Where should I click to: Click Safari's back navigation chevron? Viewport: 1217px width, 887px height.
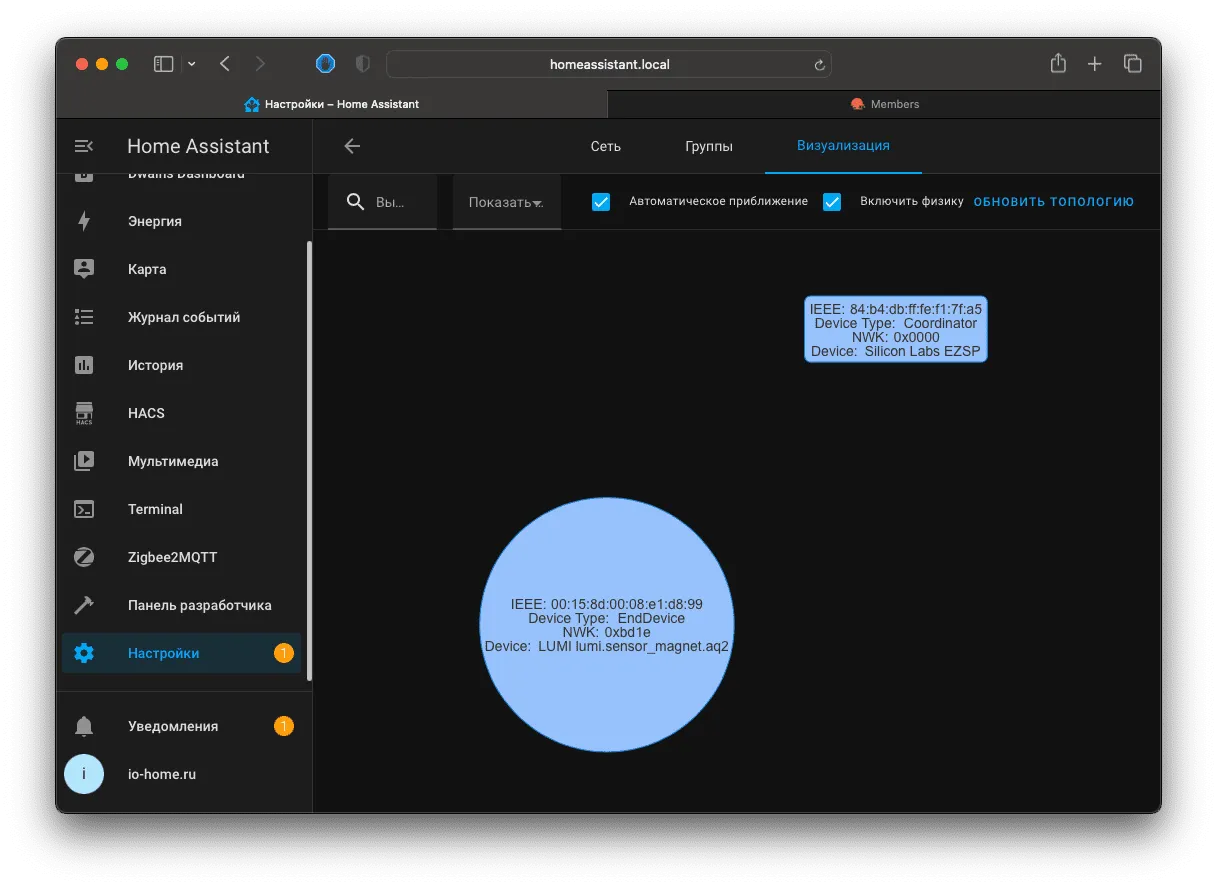(x=225, y=64)
